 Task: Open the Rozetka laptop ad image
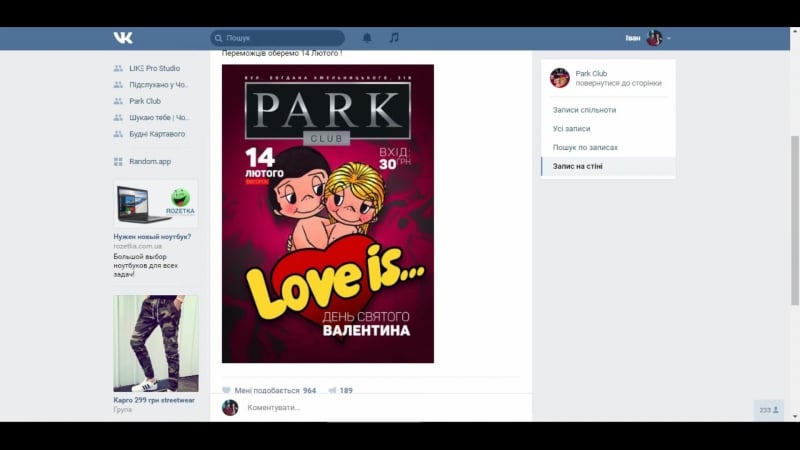[x=156, y=204]
